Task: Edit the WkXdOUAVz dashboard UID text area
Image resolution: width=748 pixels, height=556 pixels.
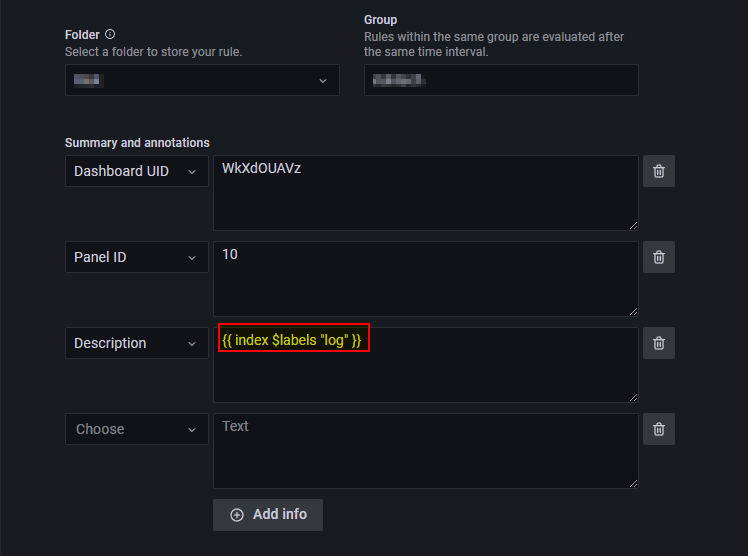Action: pos(426,193)
